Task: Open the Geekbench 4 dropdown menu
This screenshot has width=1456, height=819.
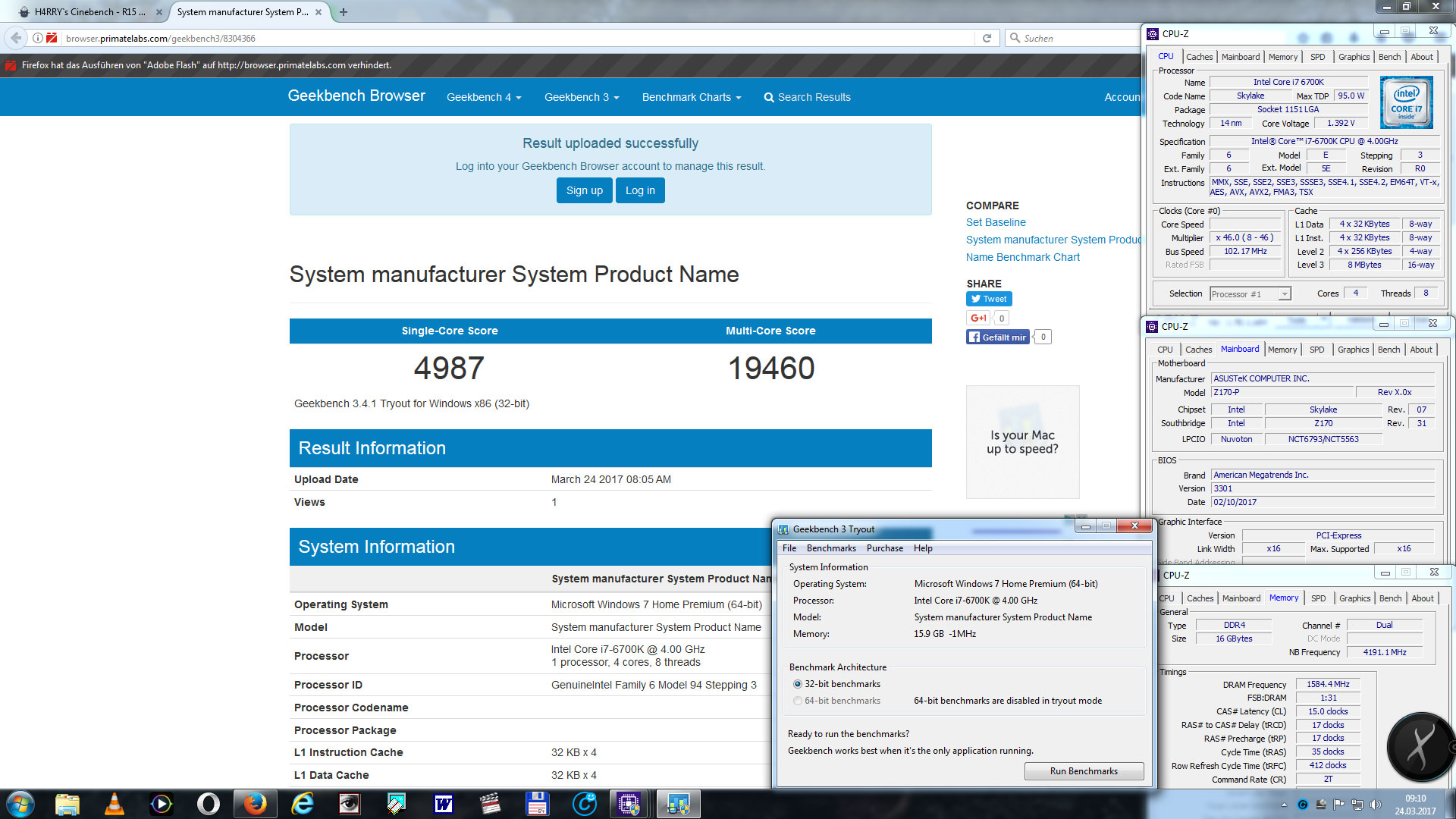Action: [x=484, y=97]
